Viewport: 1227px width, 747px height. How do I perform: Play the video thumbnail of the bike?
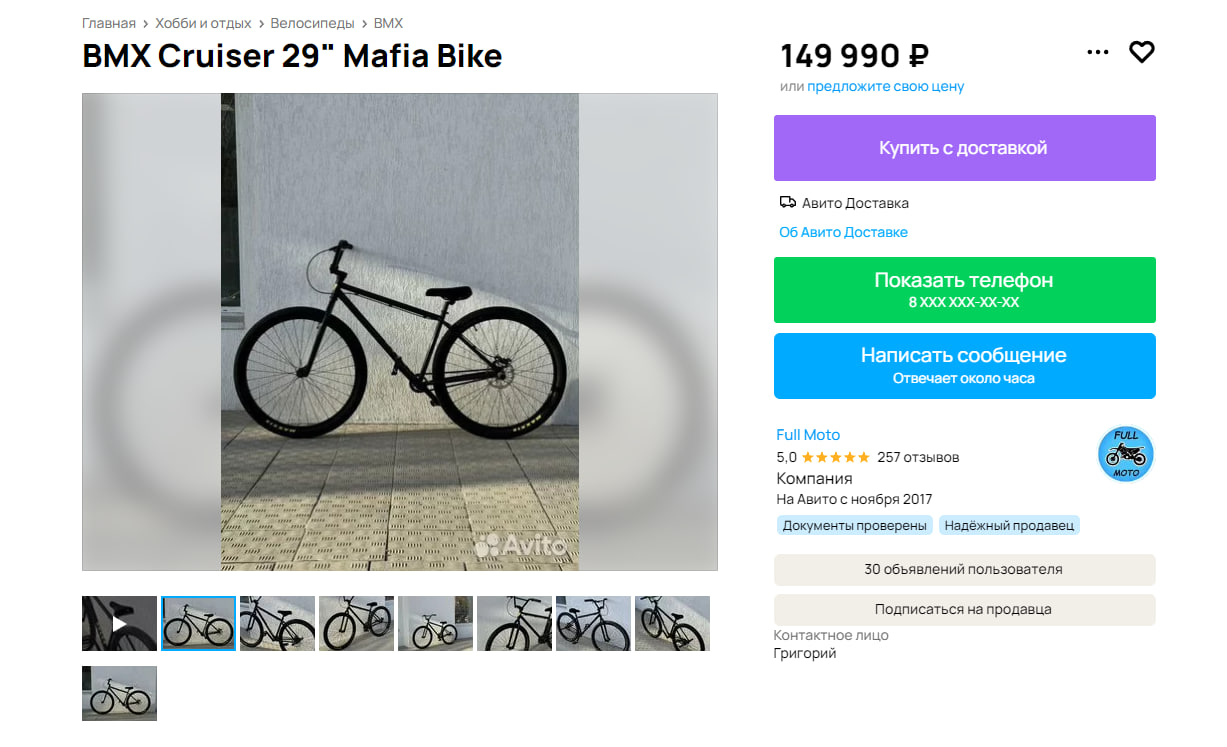tap(119, 624)
